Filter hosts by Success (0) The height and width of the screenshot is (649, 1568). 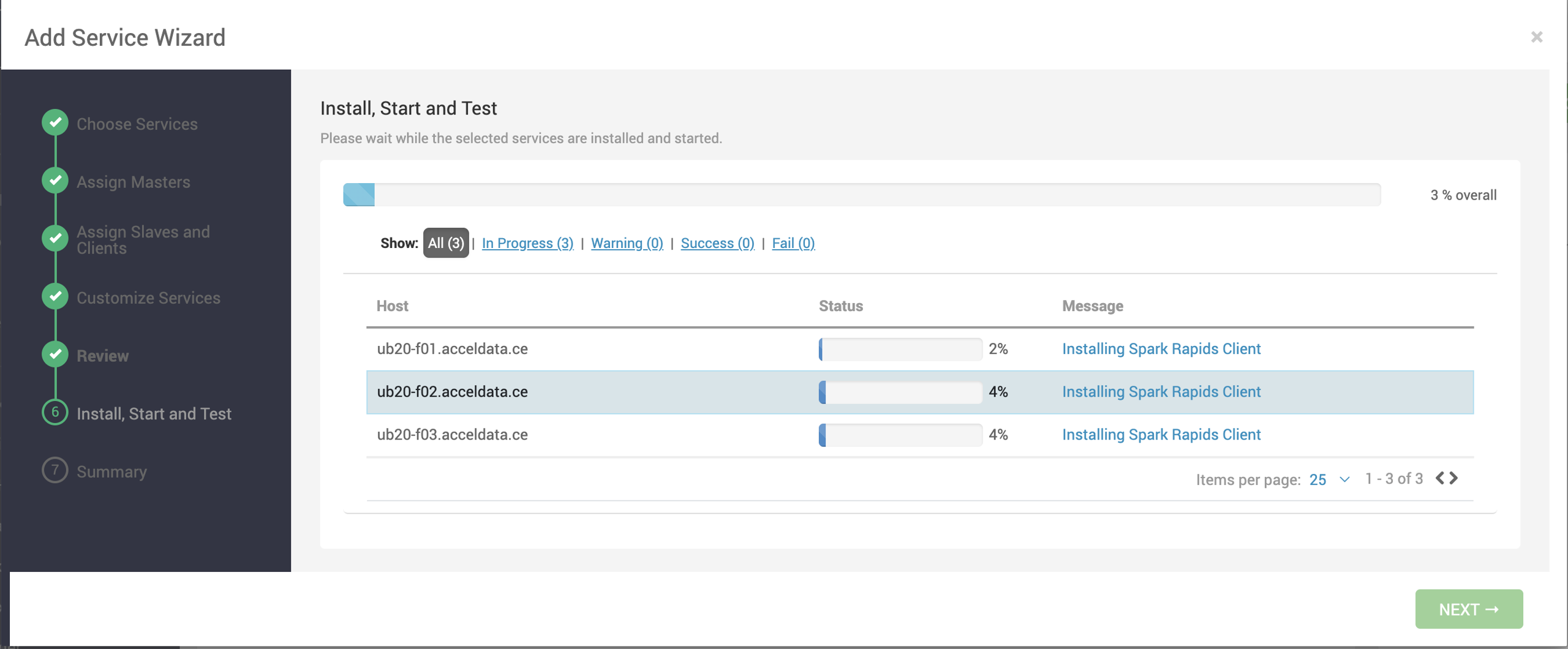[717, 243]
